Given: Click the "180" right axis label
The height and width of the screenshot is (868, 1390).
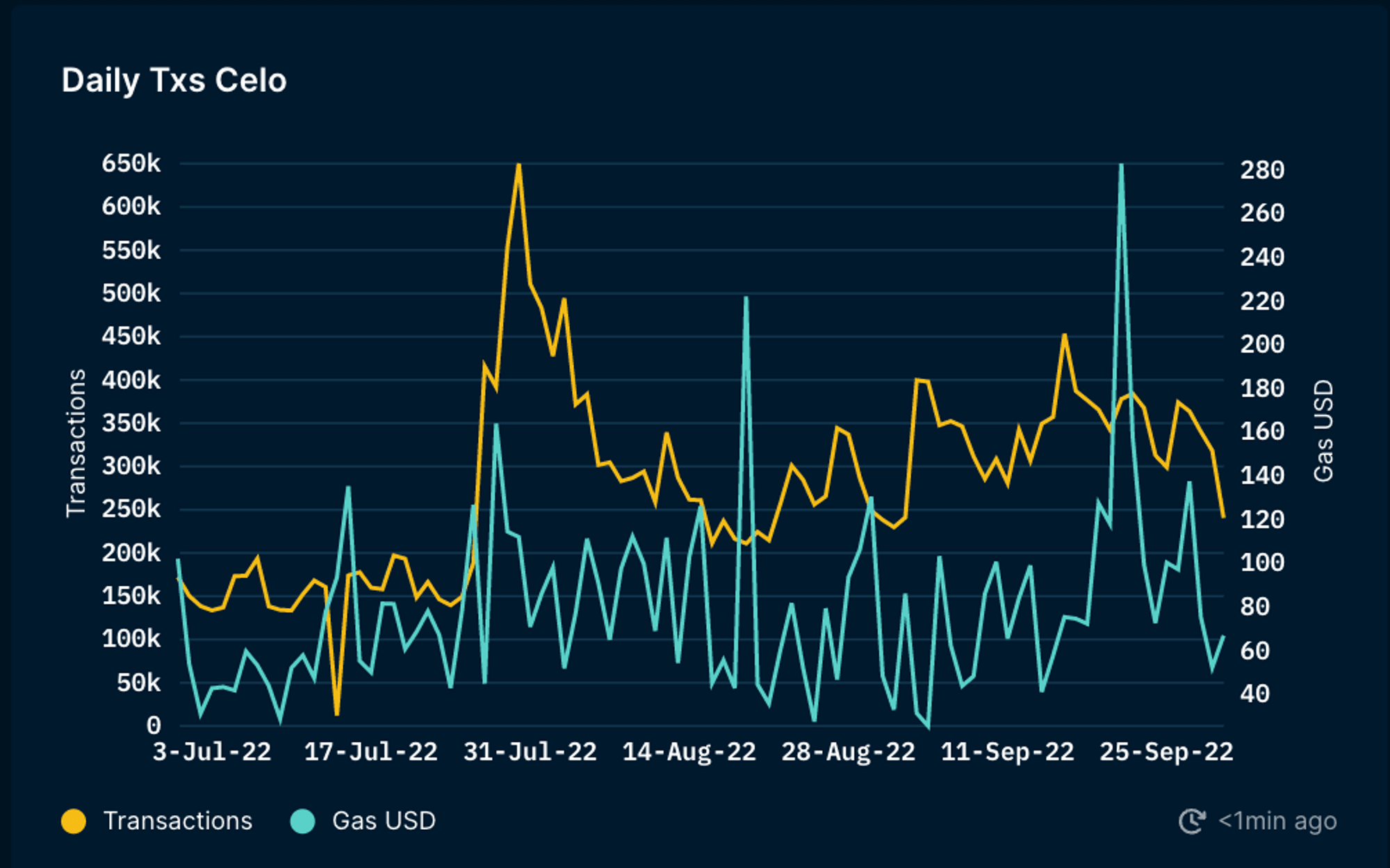Looking at the screenshot, I should tap(1263, 388).
